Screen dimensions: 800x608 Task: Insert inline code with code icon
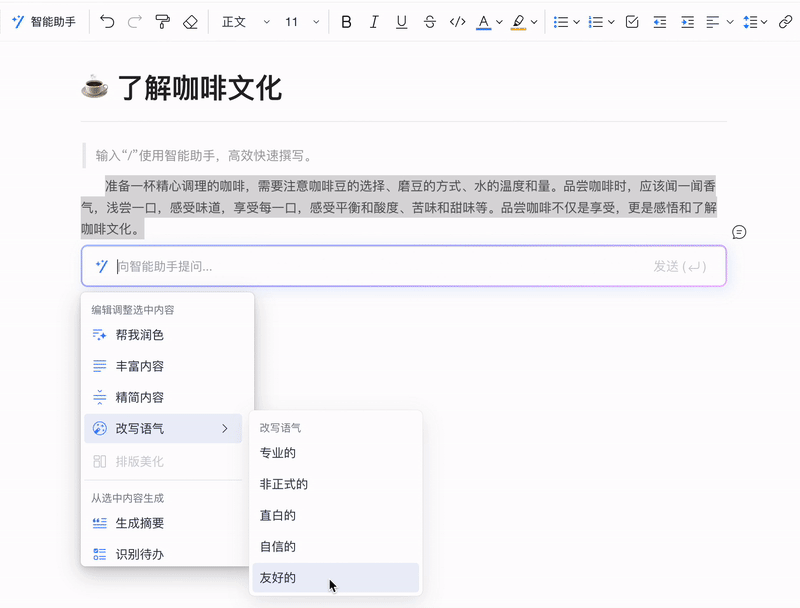point(457,22)
